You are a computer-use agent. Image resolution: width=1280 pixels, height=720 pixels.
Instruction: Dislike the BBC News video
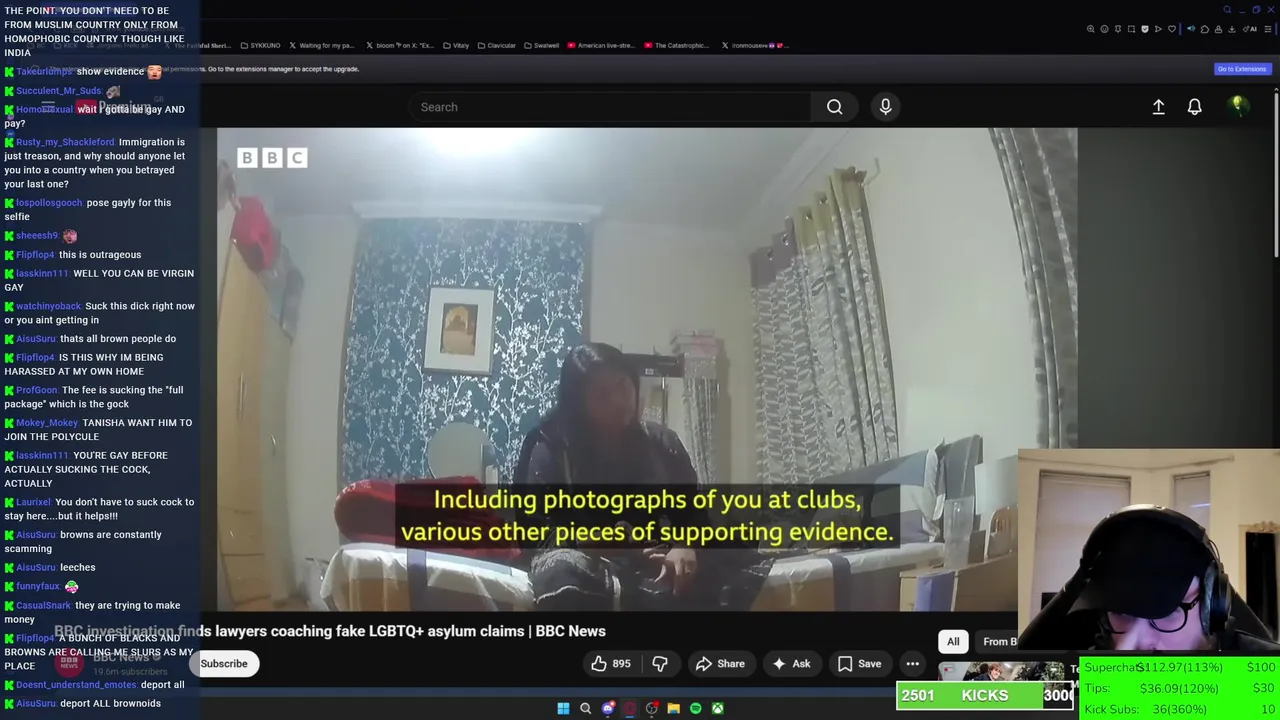660,664
